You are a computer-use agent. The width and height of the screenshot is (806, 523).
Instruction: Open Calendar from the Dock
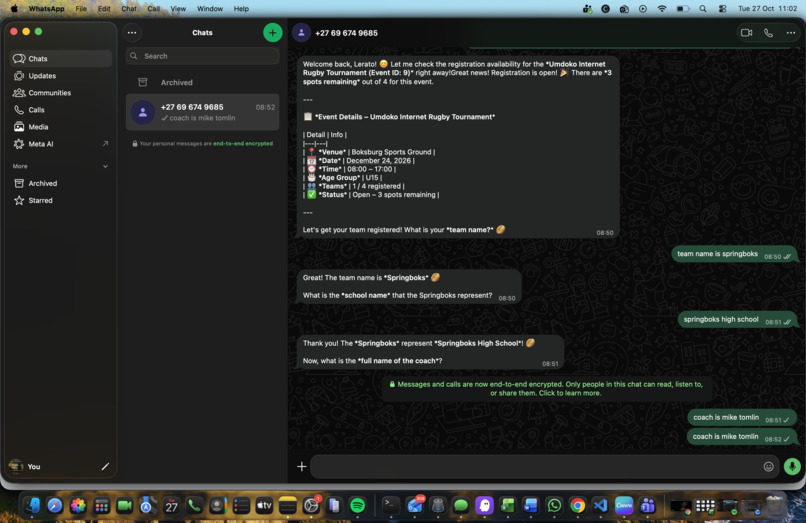coord(171,506)
